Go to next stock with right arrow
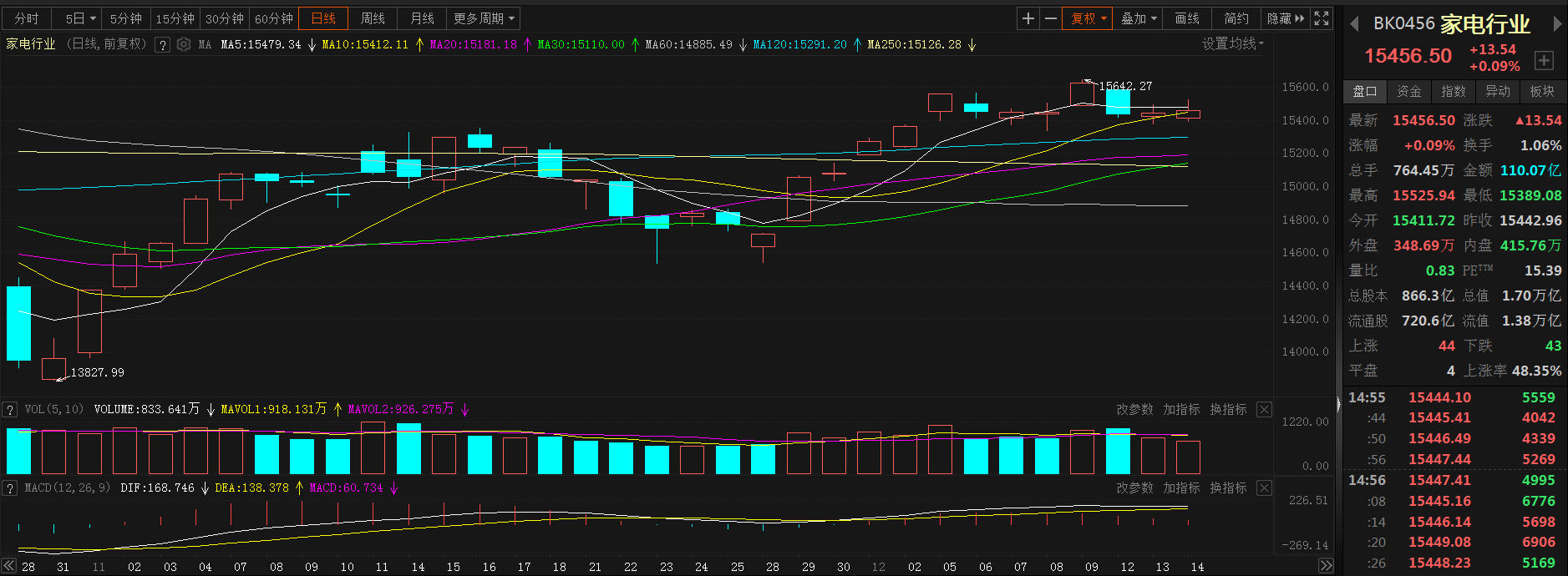1568x576 pixels. 1557,24
